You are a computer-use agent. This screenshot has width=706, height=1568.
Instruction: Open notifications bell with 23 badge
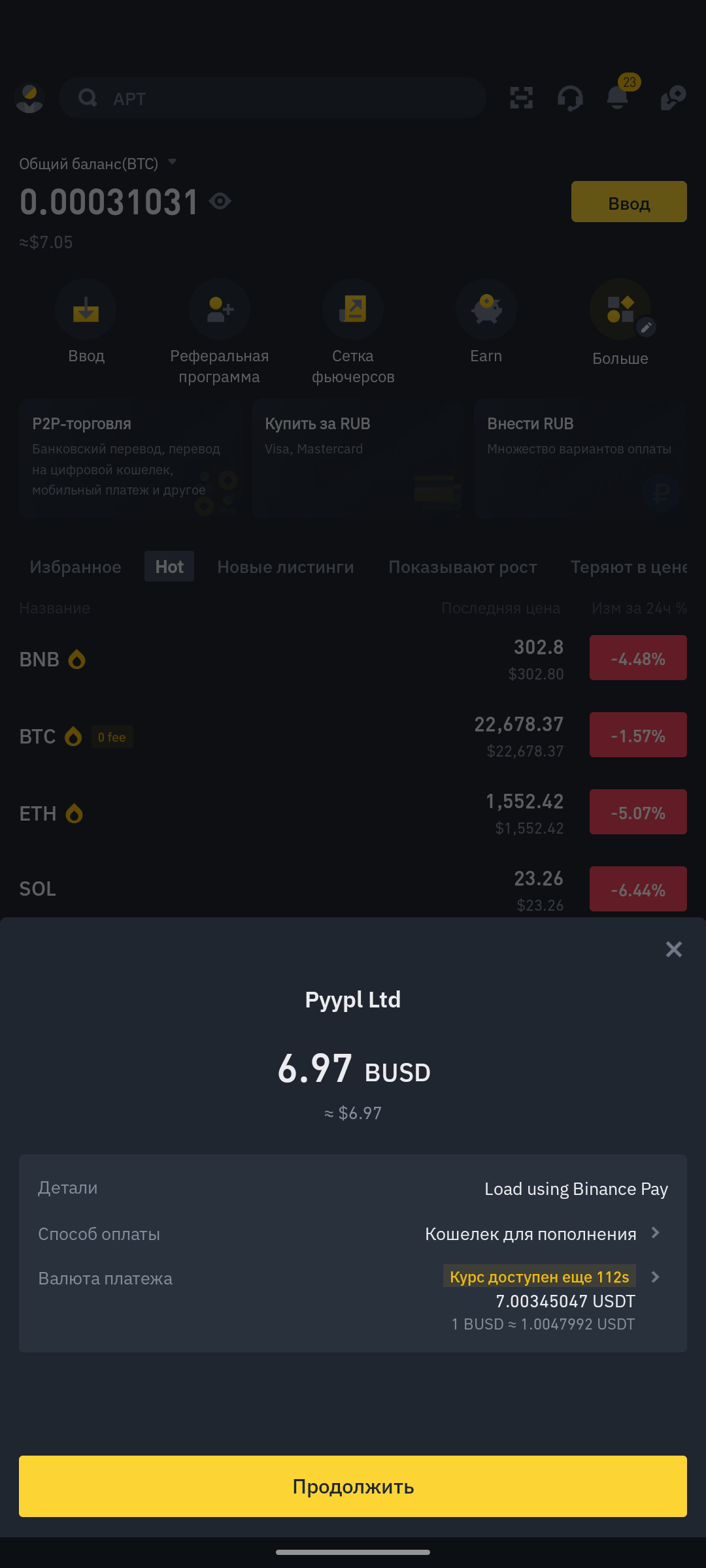pos(618,98)
